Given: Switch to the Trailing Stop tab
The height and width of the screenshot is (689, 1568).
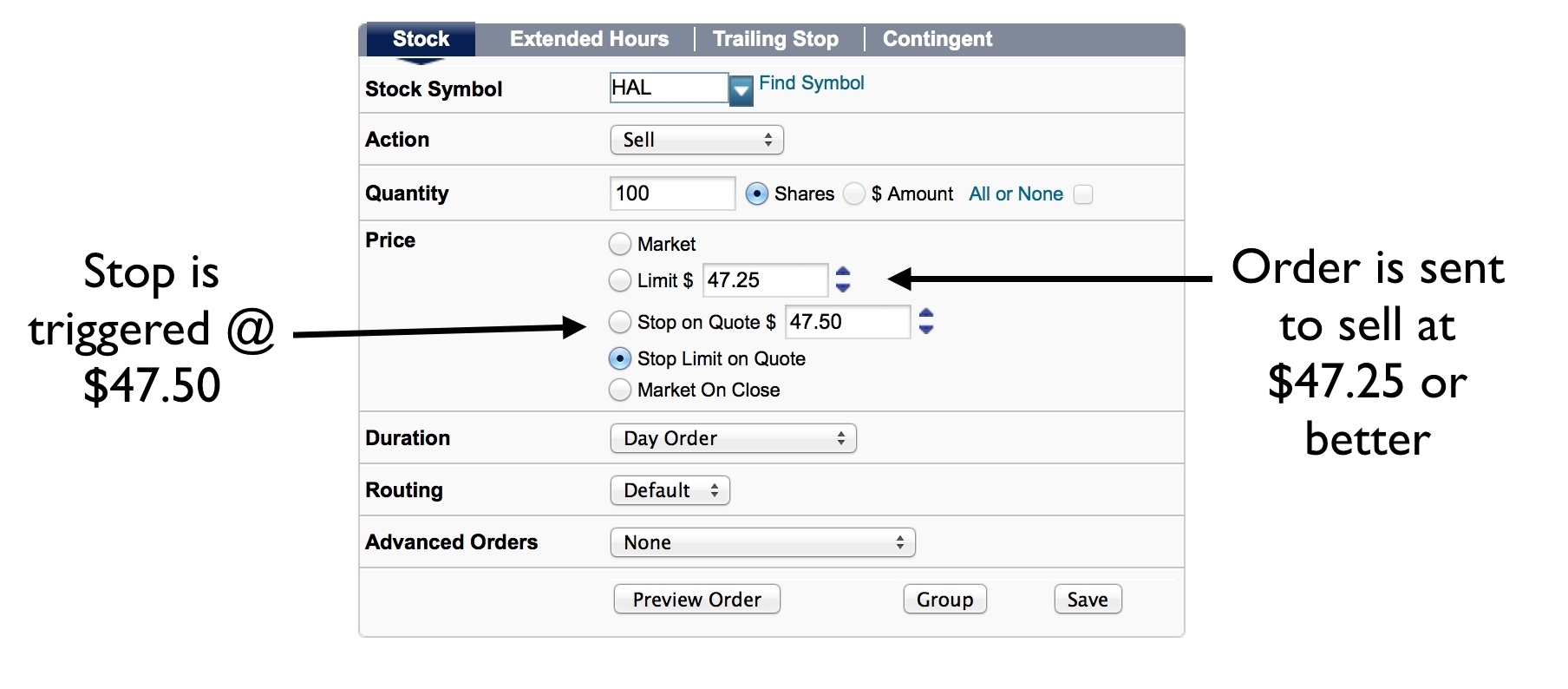Looking at the screenshot, I should (x=775, y=39).
